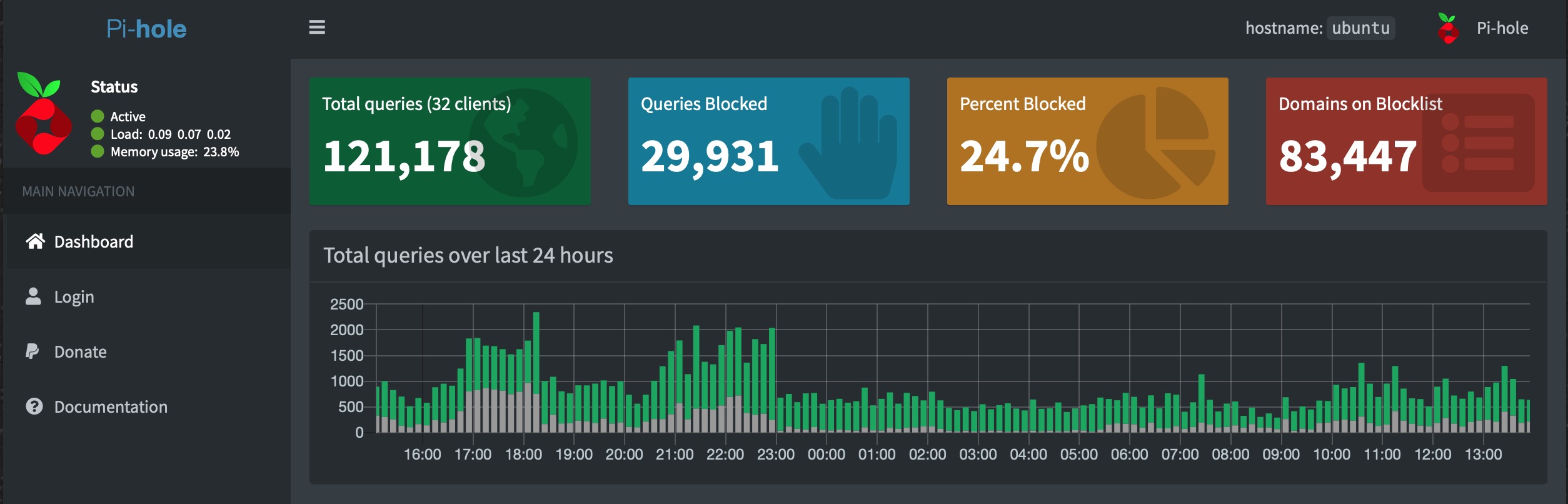The image size is (1568, 504).
Task: Click the PayPal icon beside Donate
Action: pos(33,351)
